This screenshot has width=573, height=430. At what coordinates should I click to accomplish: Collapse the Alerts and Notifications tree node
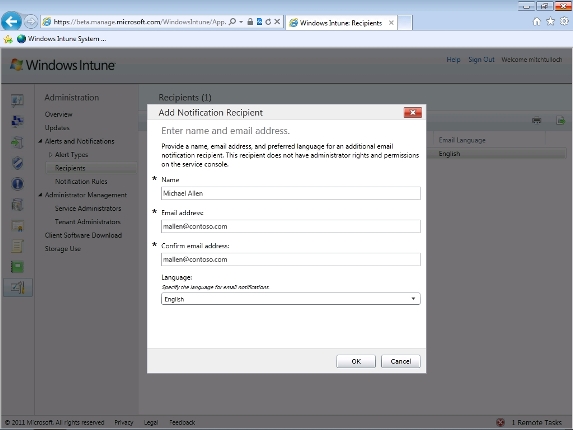[40, 141]
